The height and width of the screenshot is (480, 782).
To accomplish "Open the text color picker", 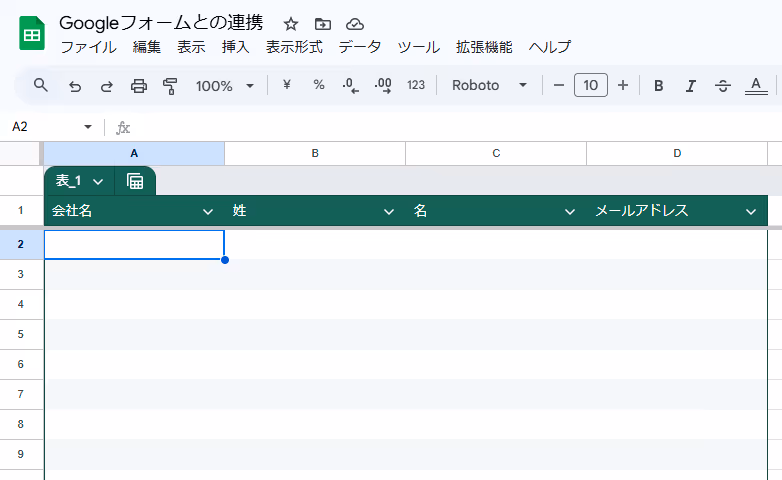I will 756,86.
